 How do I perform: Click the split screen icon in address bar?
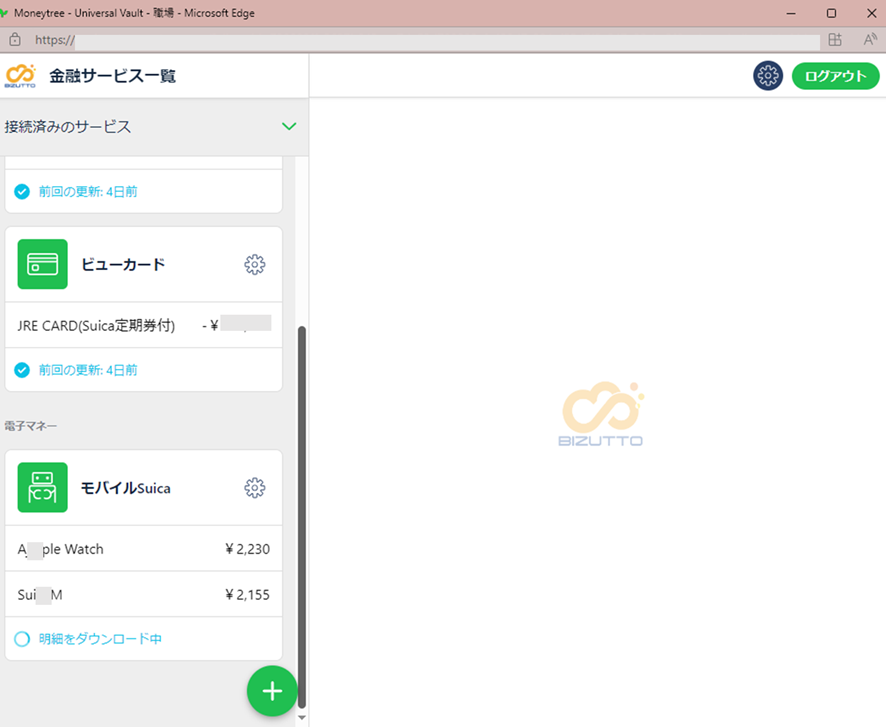pyautogui.click(x=835, y=40)
